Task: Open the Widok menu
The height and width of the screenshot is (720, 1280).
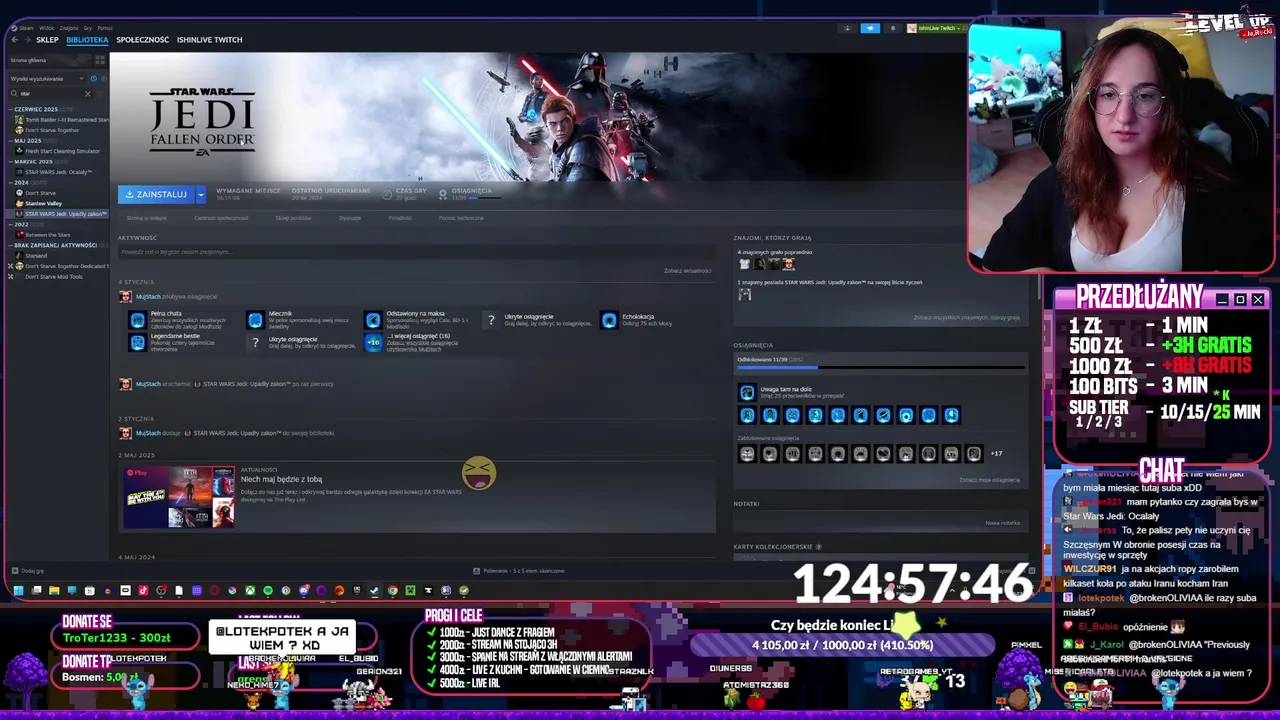Action: point(46,28)
